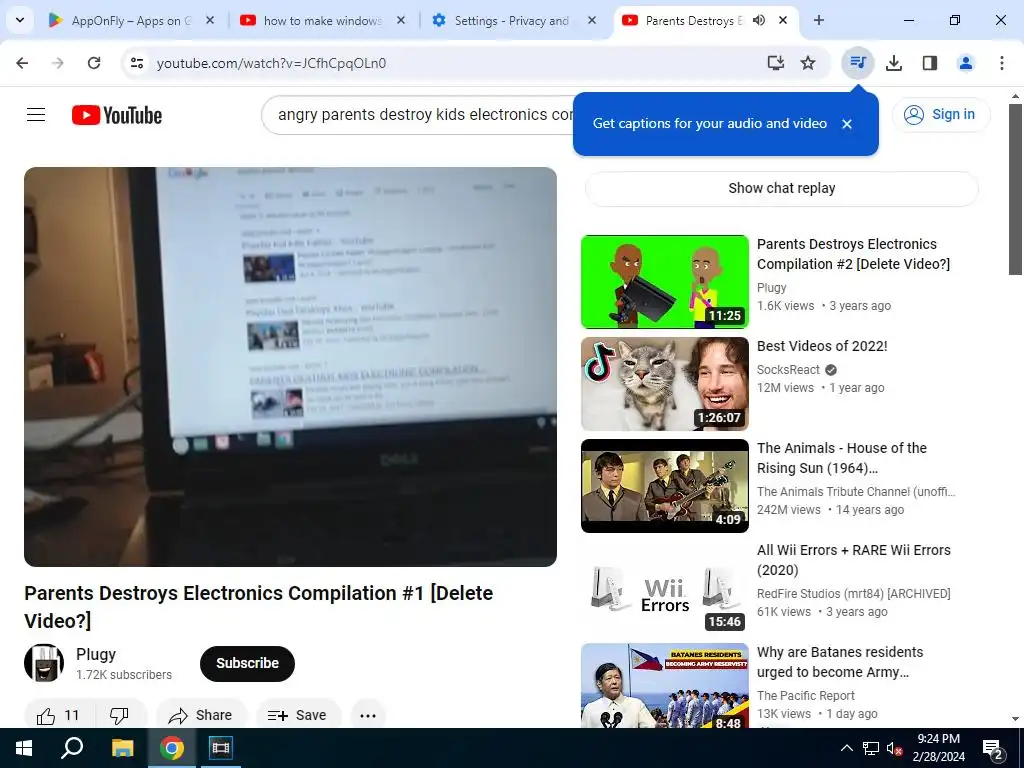This screenshot has width=1024, height=768.
Task: Install YouTube app icon in address bar
Action: coord(776,63)
